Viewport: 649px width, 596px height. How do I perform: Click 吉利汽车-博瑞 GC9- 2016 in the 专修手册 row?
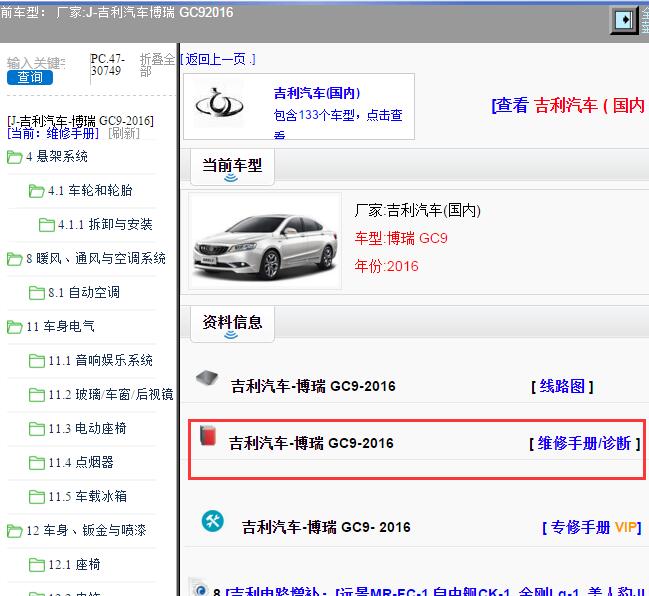click(x=326, y=527)
